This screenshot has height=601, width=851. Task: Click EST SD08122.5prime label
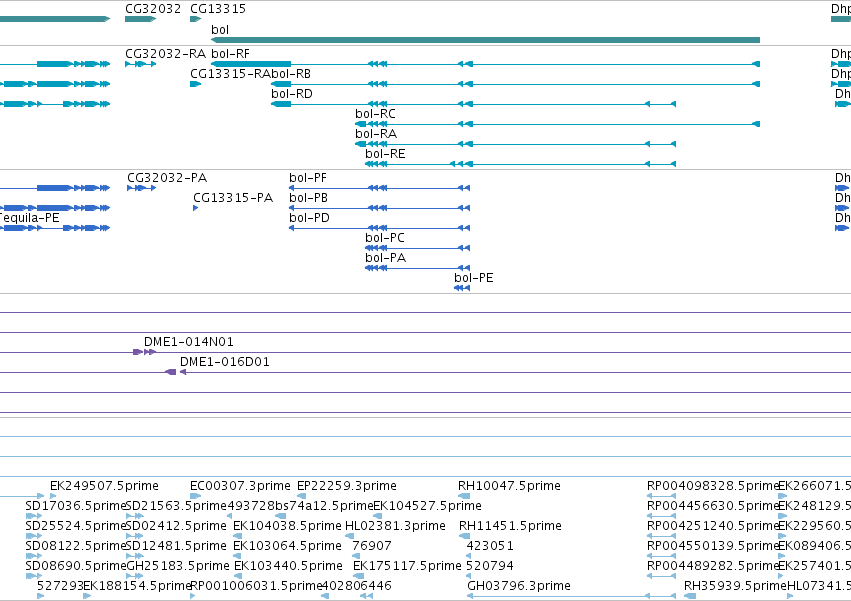point(76,546)
